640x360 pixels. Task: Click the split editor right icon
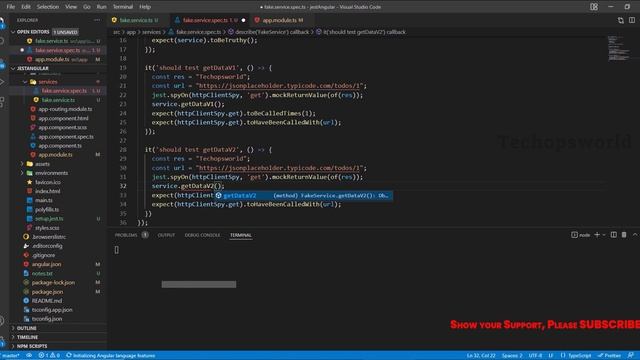pos(631,20)
